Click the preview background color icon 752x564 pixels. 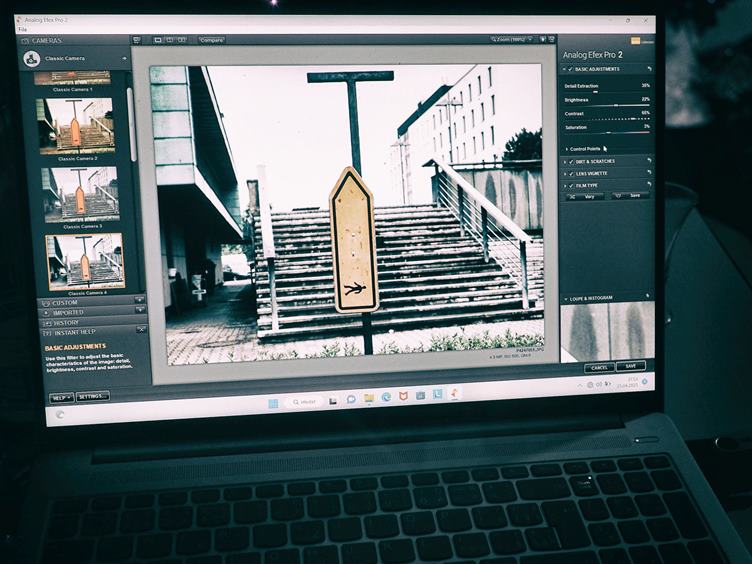pyautogui.click(x=543, y=39)
